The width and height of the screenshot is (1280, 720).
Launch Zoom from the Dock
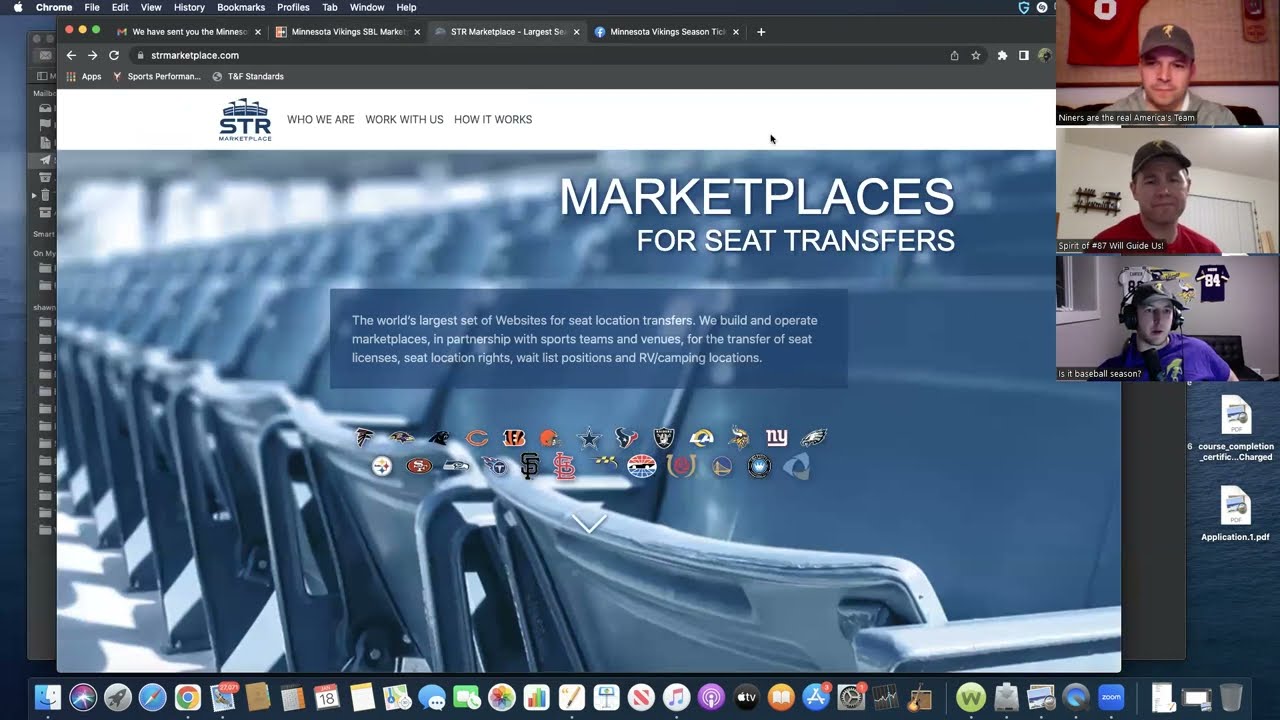click(x=1111, y=697)
